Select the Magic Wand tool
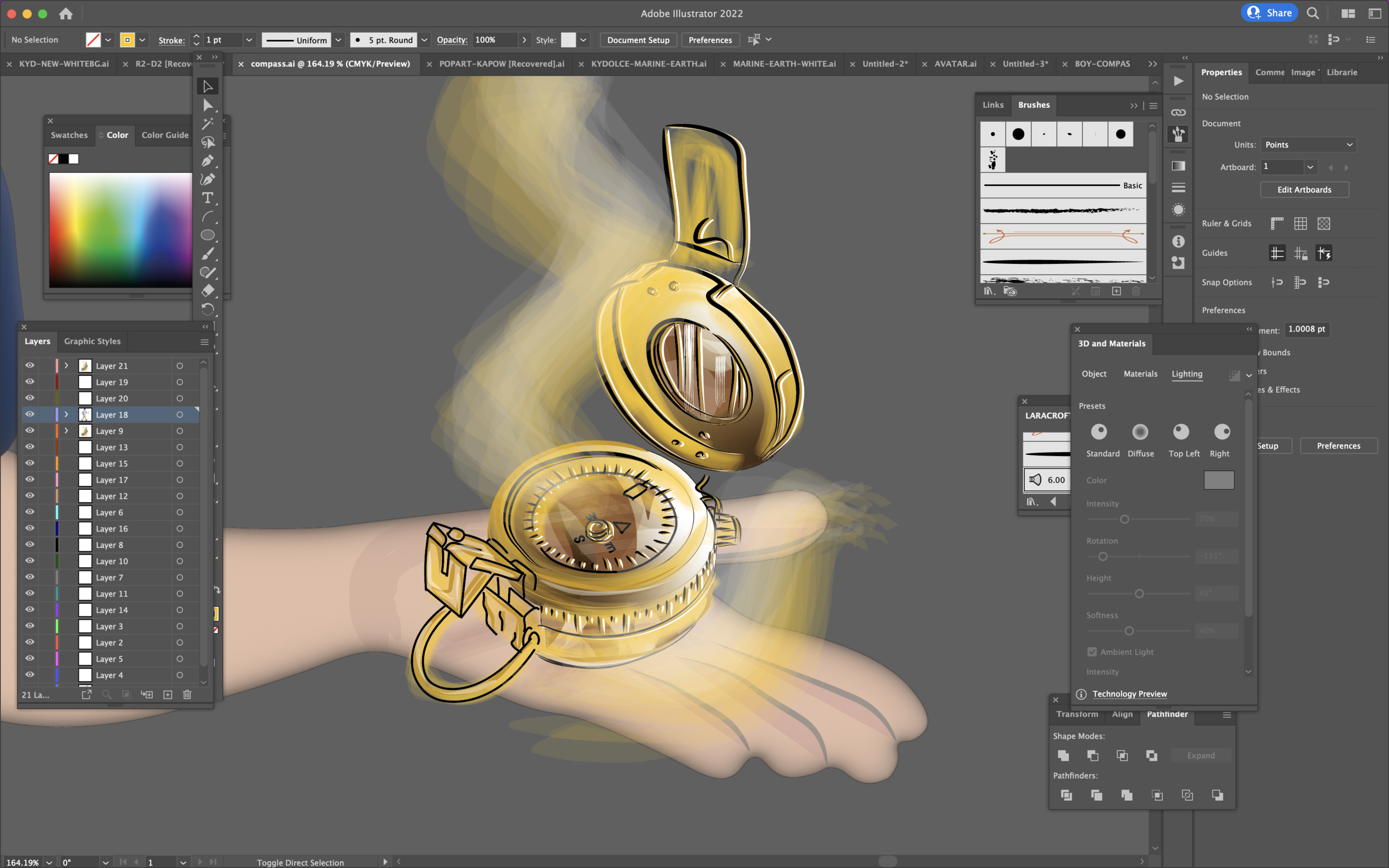 [207, 123]
